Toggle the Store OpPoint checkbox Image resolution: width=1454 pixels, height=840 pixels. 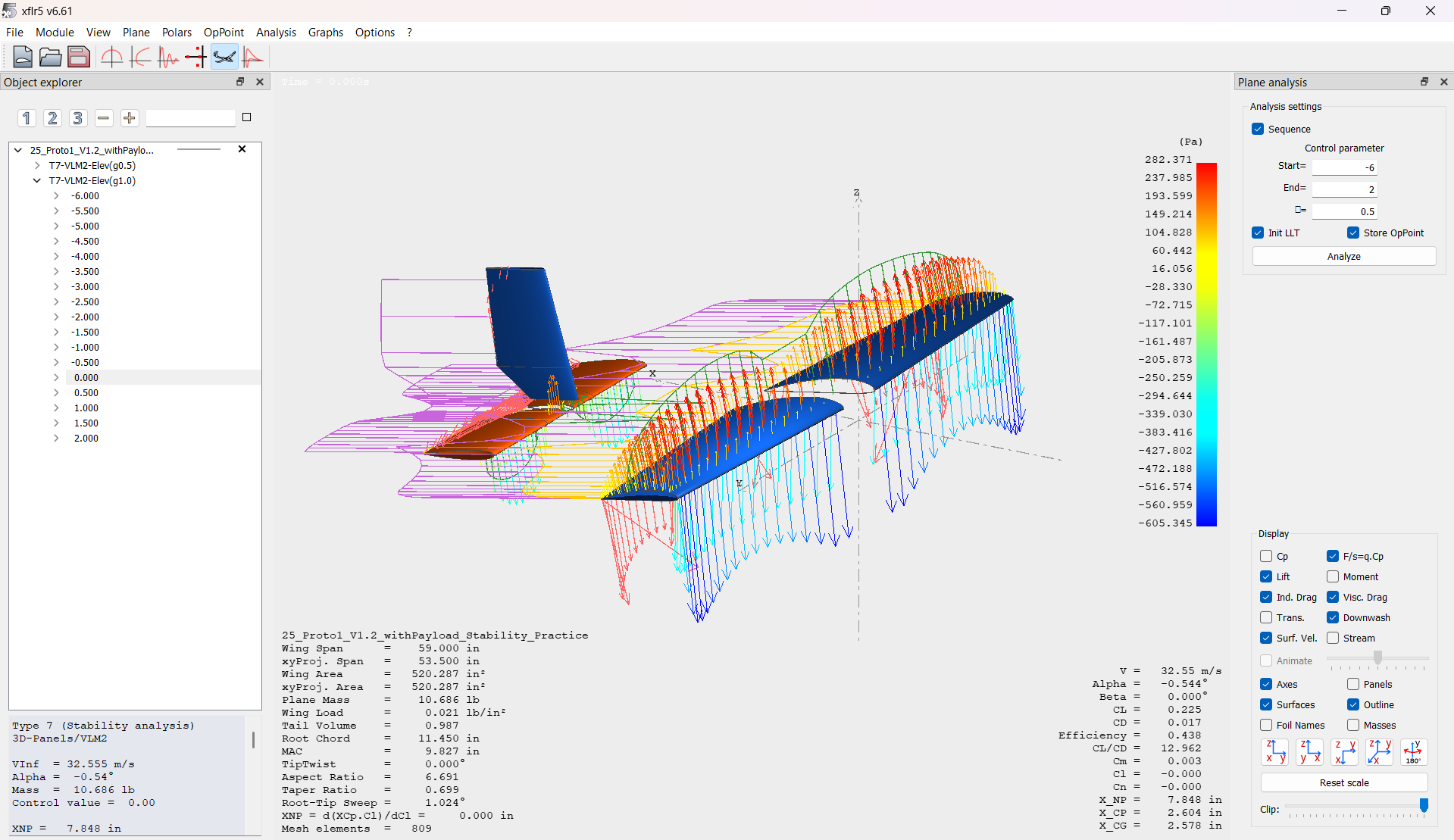point(1353,233)
